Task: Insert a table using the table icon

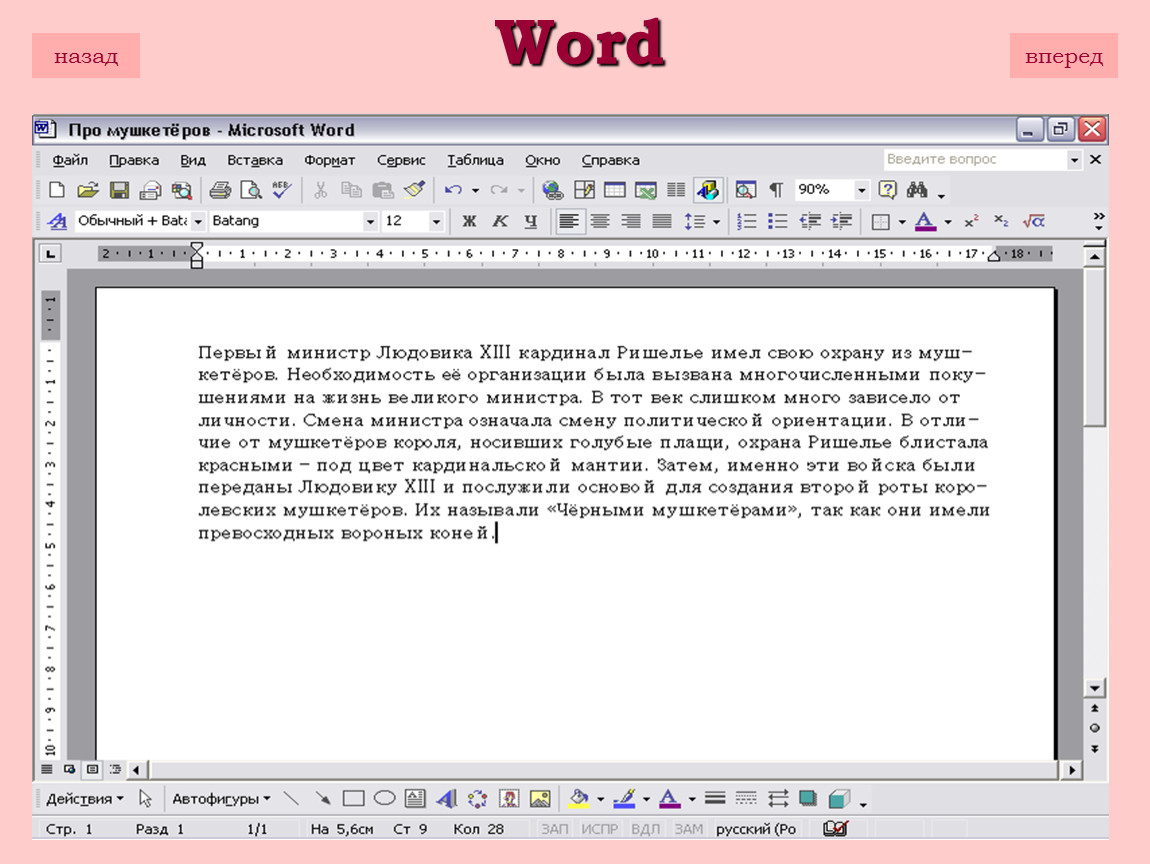Action: (x=615, y=191)
